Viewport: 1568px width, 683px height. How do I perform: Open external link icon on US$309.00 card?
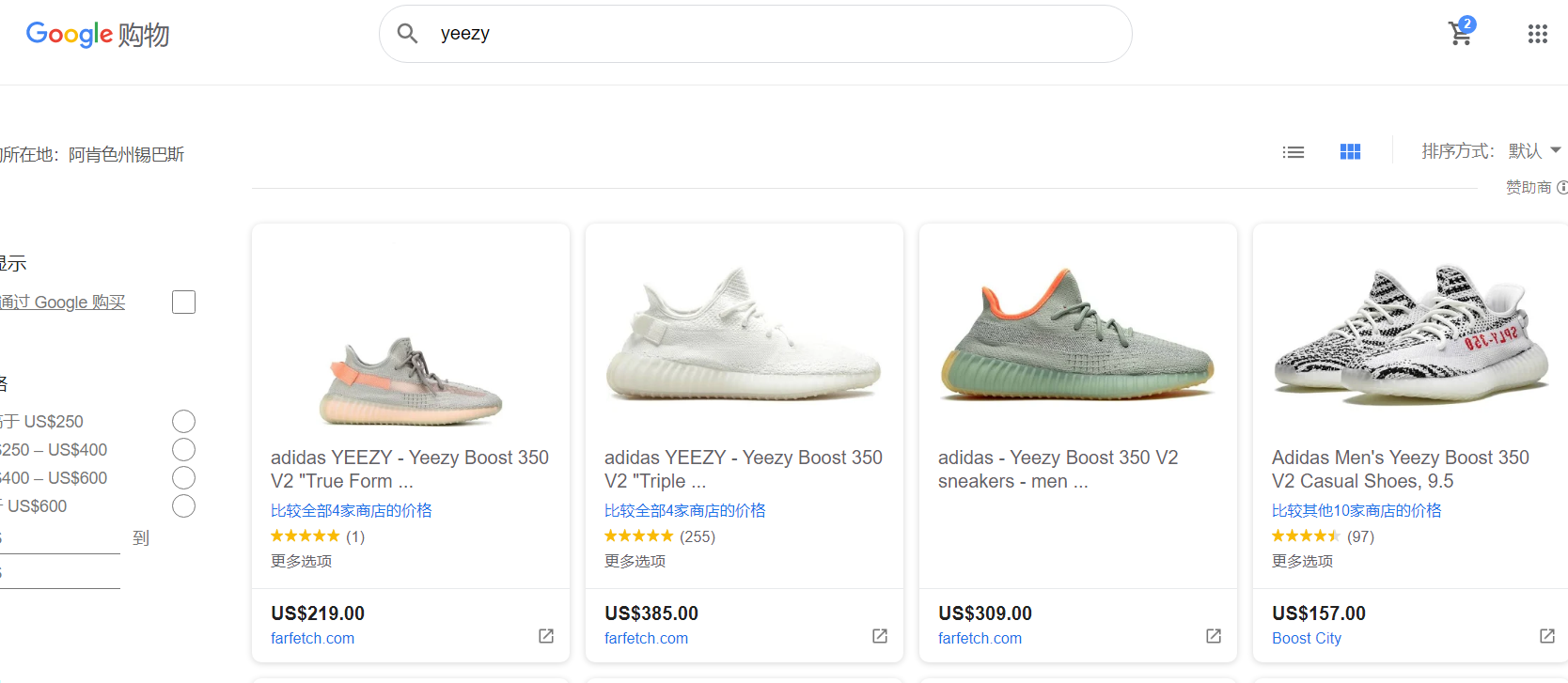(x=1213, y=636)
